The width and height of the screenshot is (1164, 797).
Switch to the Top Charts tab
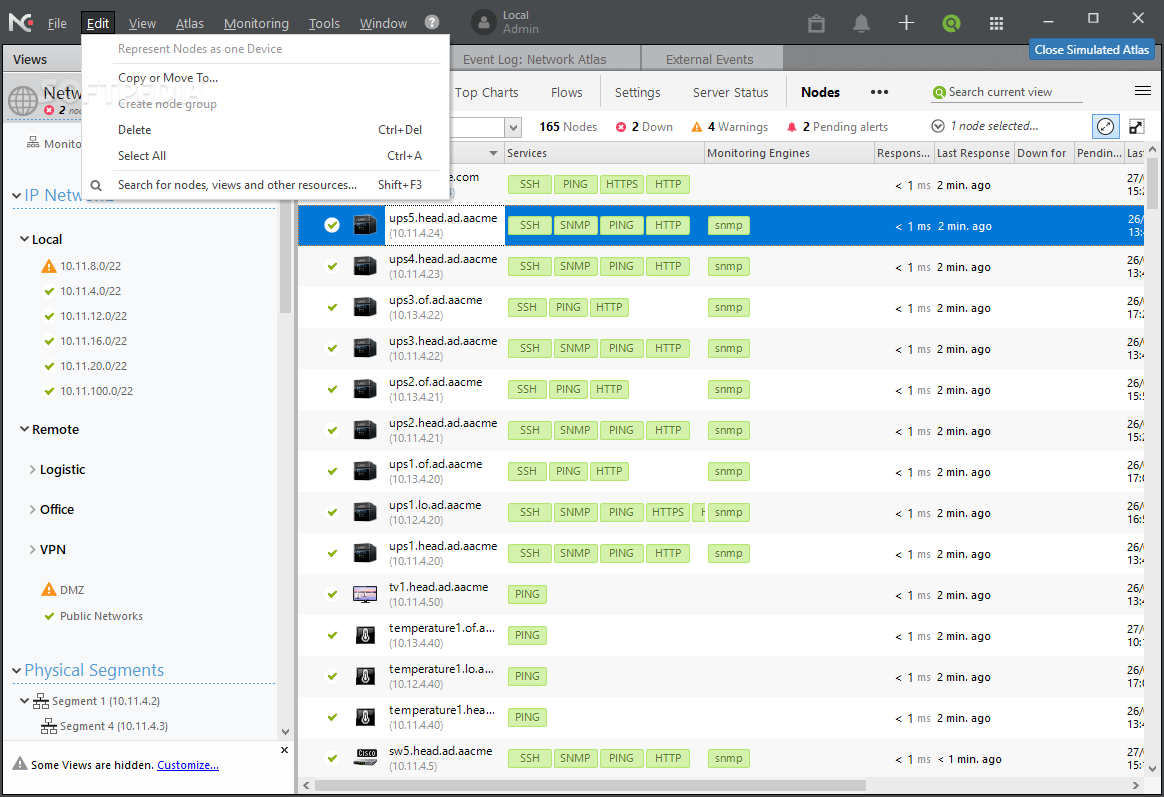(x=487, y=93)
